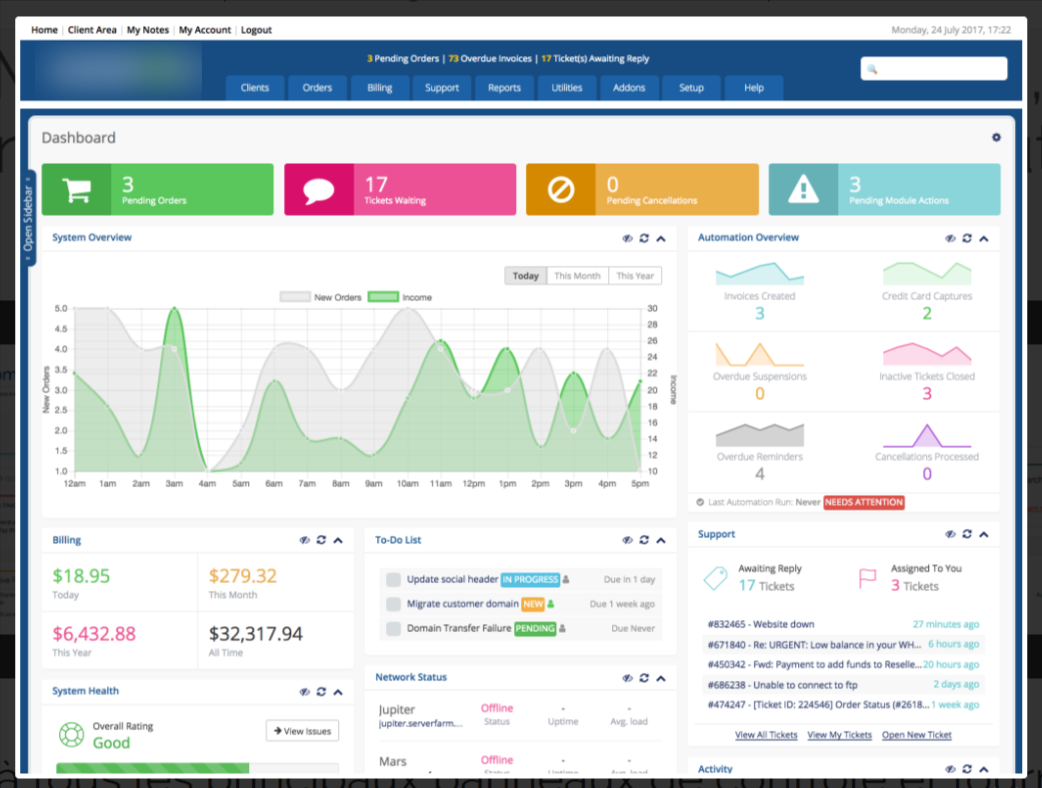This screenshot has width=1042, height=788.
Task: Refresh the Automation Overview panel
Action: pyautogui.click(x=967, y=238)
